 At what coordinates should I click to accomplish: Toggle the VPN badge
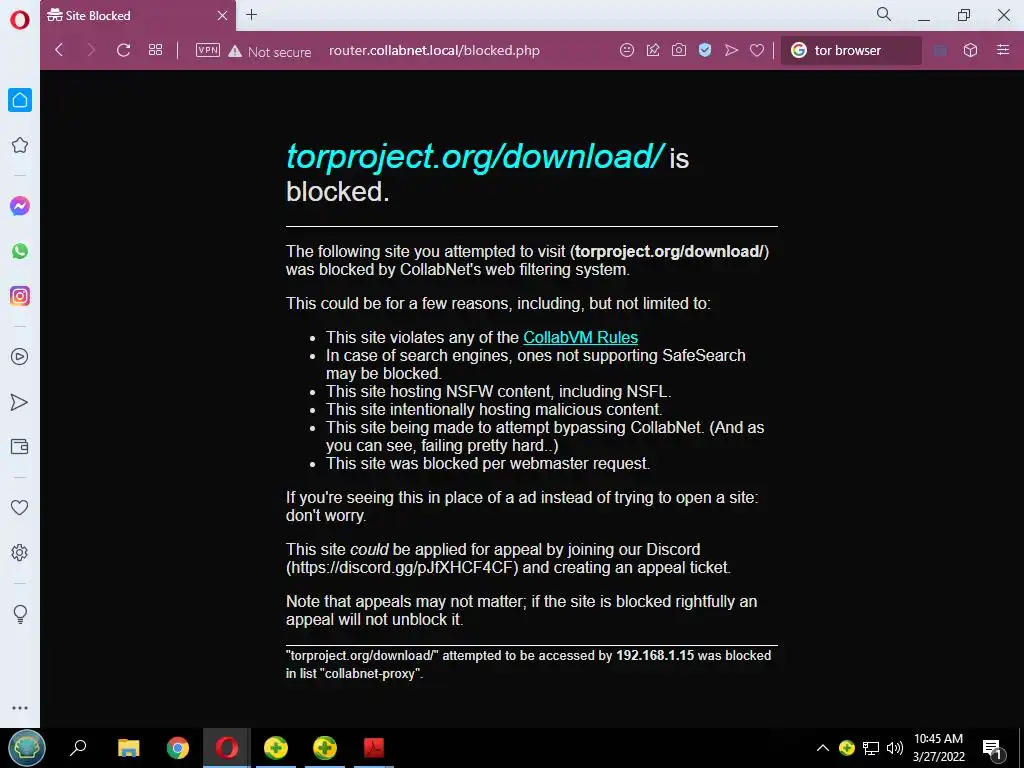tap(208, 50)
